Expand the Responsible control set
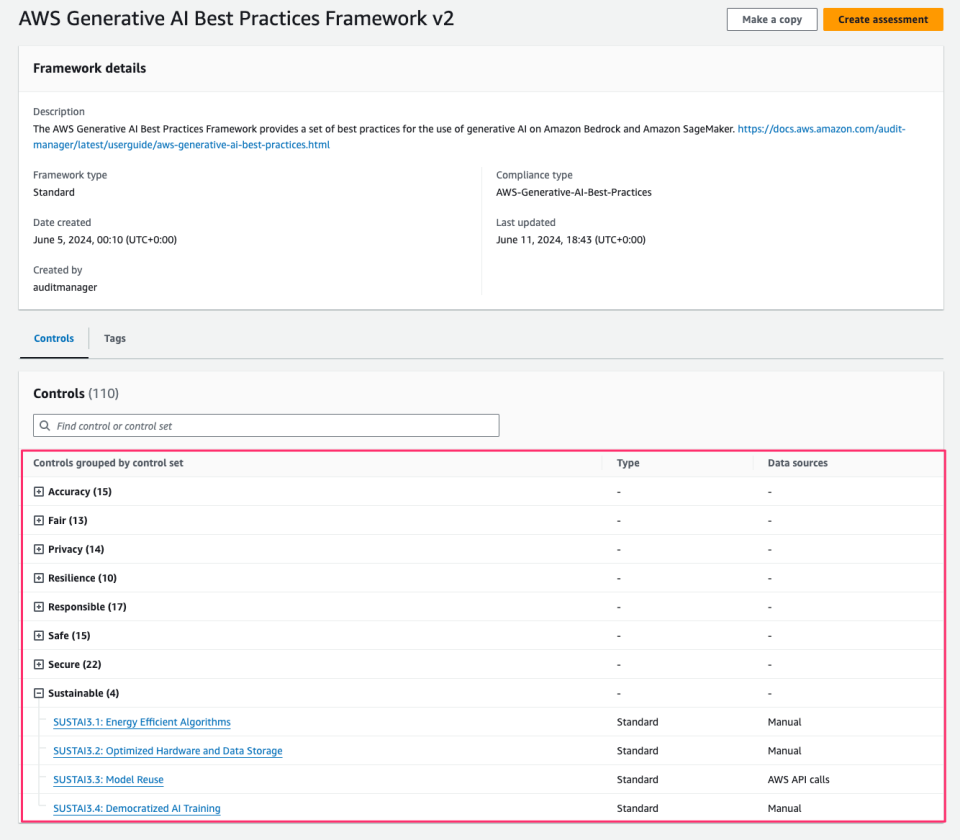 [38, 606]
